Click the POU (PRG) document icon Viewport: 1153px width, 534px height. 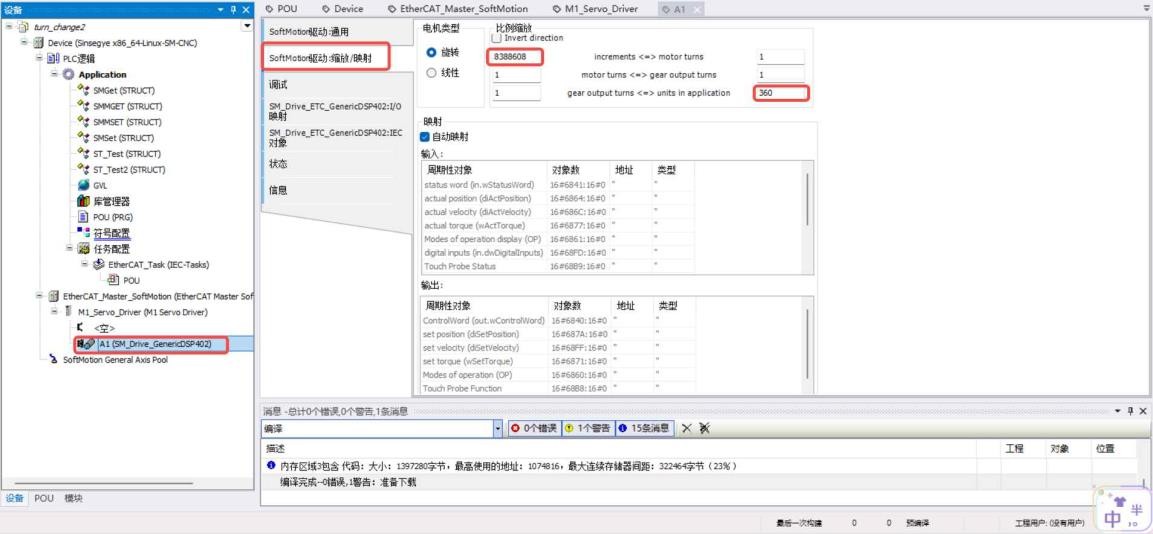83,217
